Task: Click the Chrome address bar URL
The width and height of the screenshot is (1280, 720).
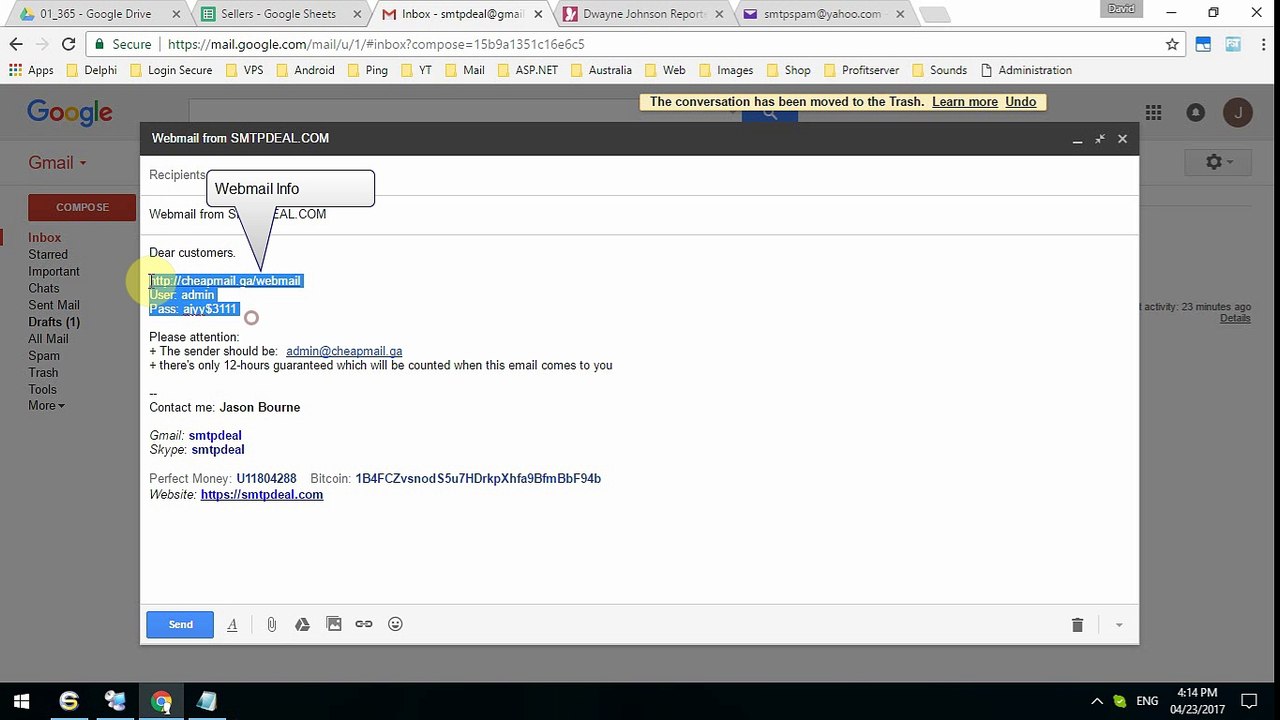Action: (376, 44)
